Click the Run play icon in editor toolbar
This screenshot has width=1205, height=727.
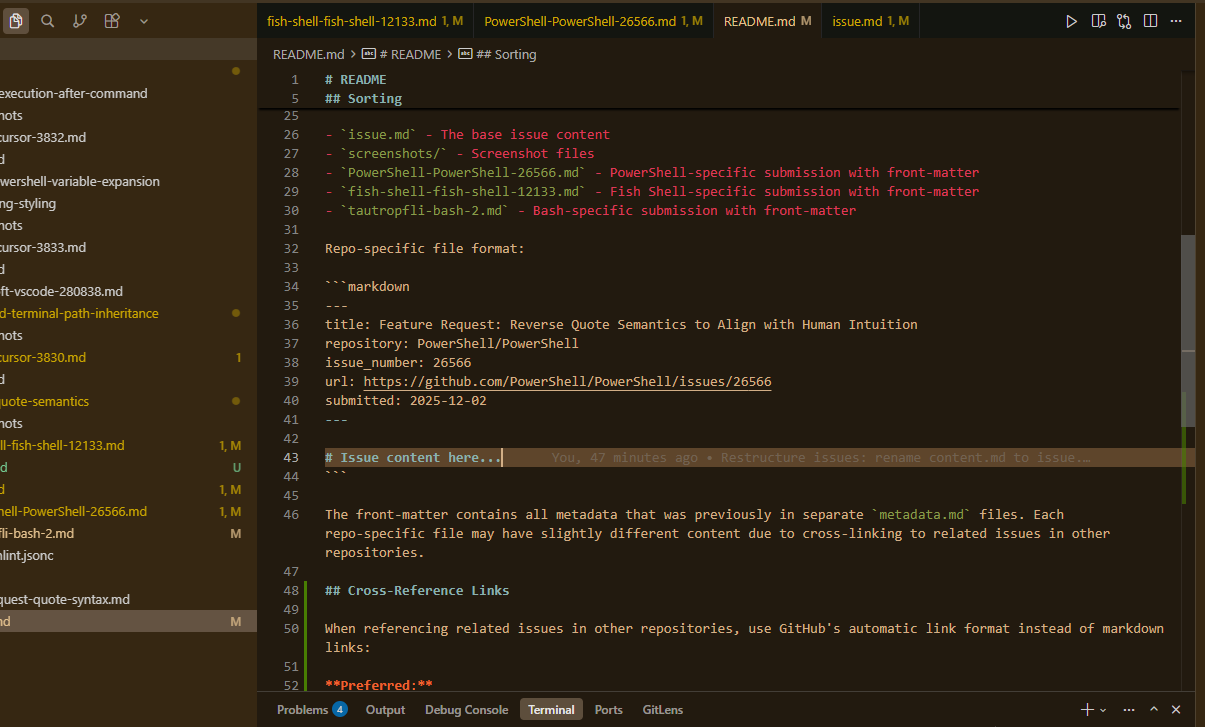point(1071,20)
